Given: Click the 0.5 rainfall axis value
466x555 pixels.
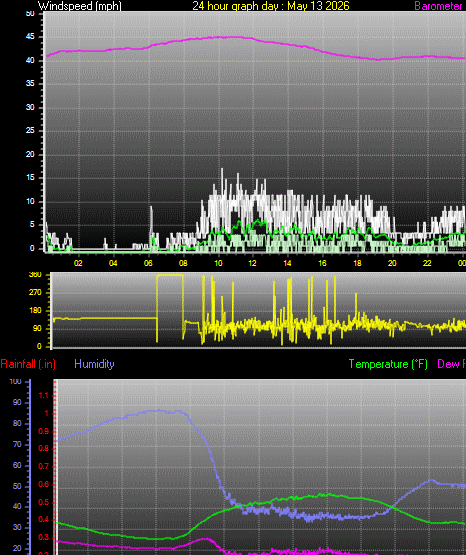Looking at the screenshot, I should [43, 502].
